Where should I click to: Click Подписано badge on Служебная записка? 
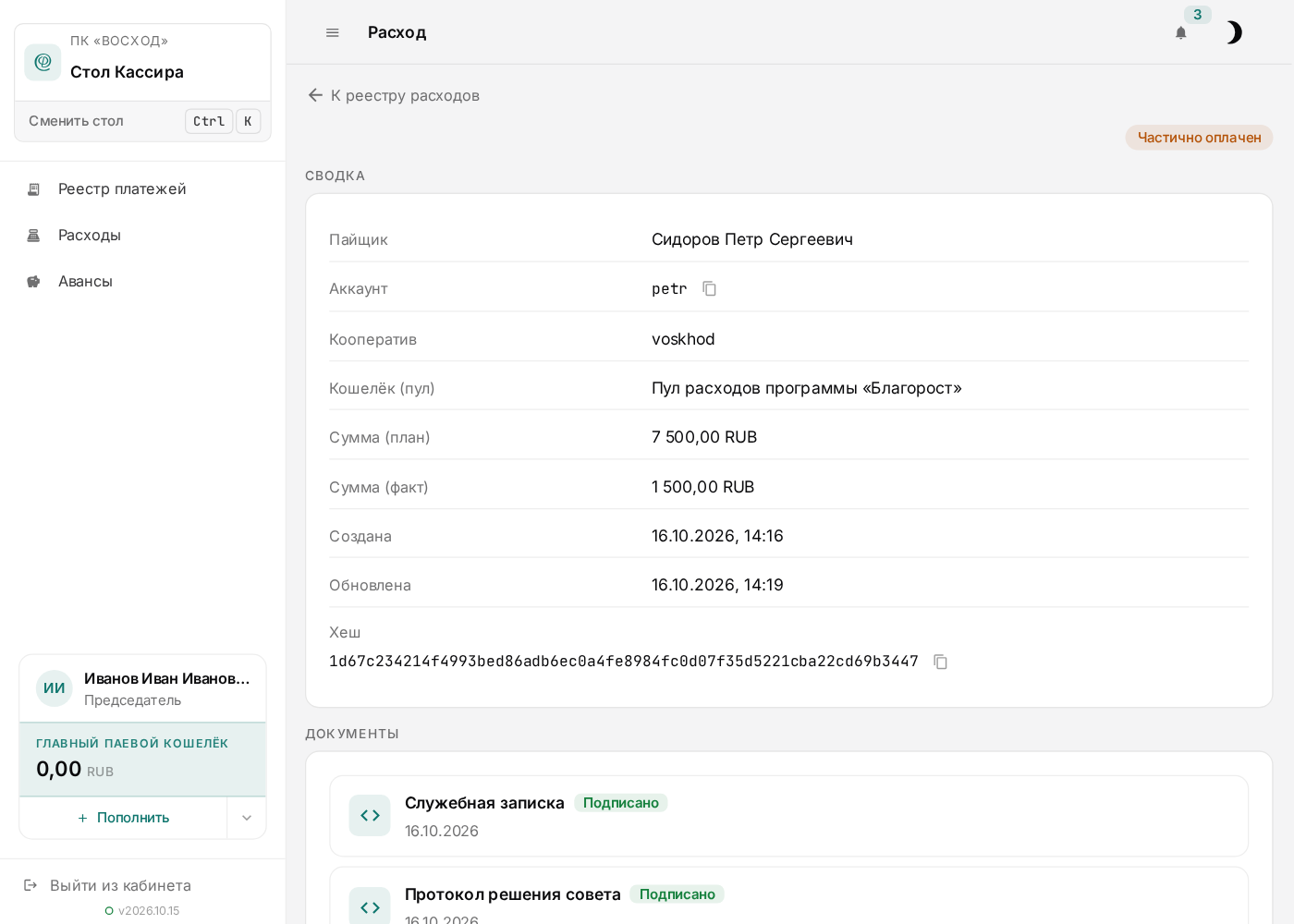point(621,803)
